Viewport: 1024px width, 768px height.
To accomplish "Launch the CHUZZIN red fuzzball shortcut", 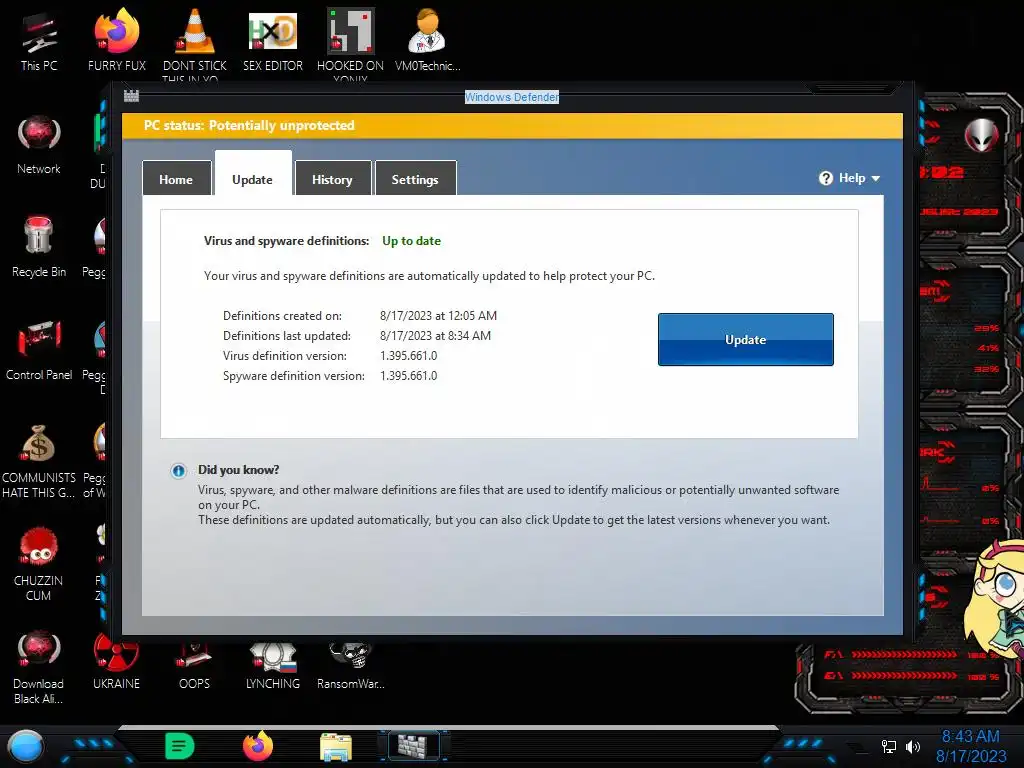I will click(x=39, y=563).
